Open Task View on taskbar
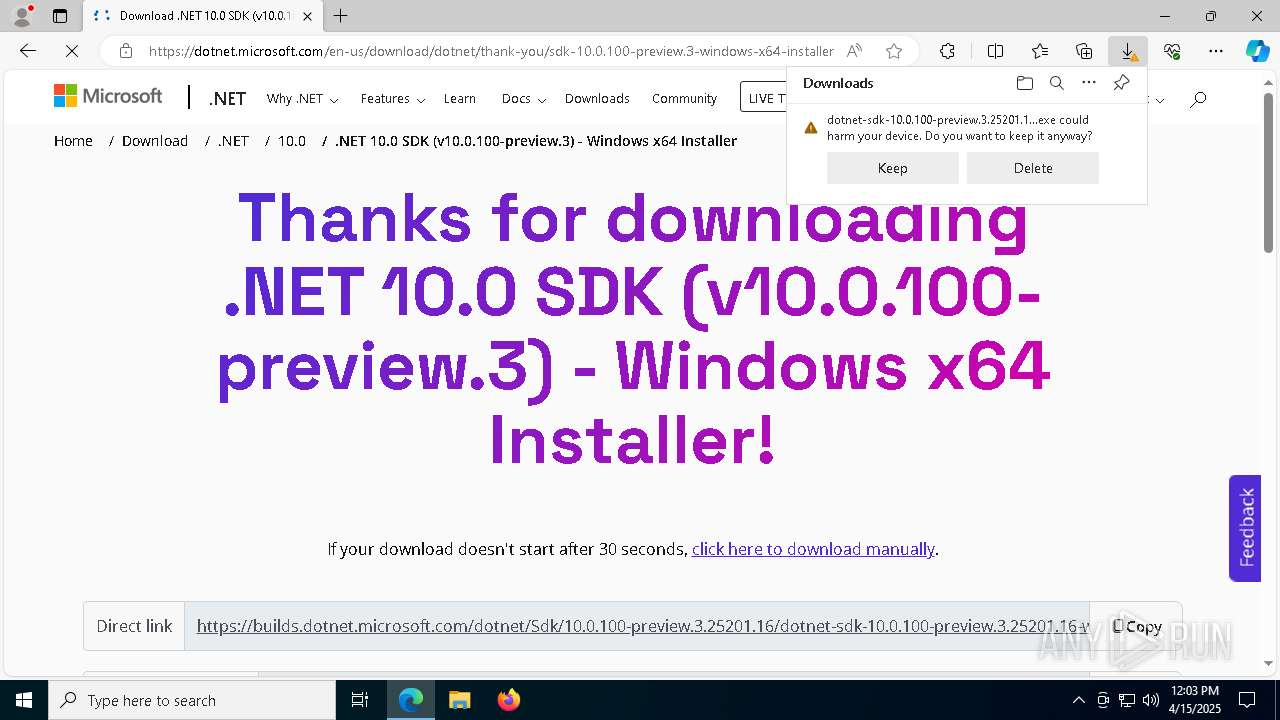Viewport: 1280px width, 720px height. point(360,700)
